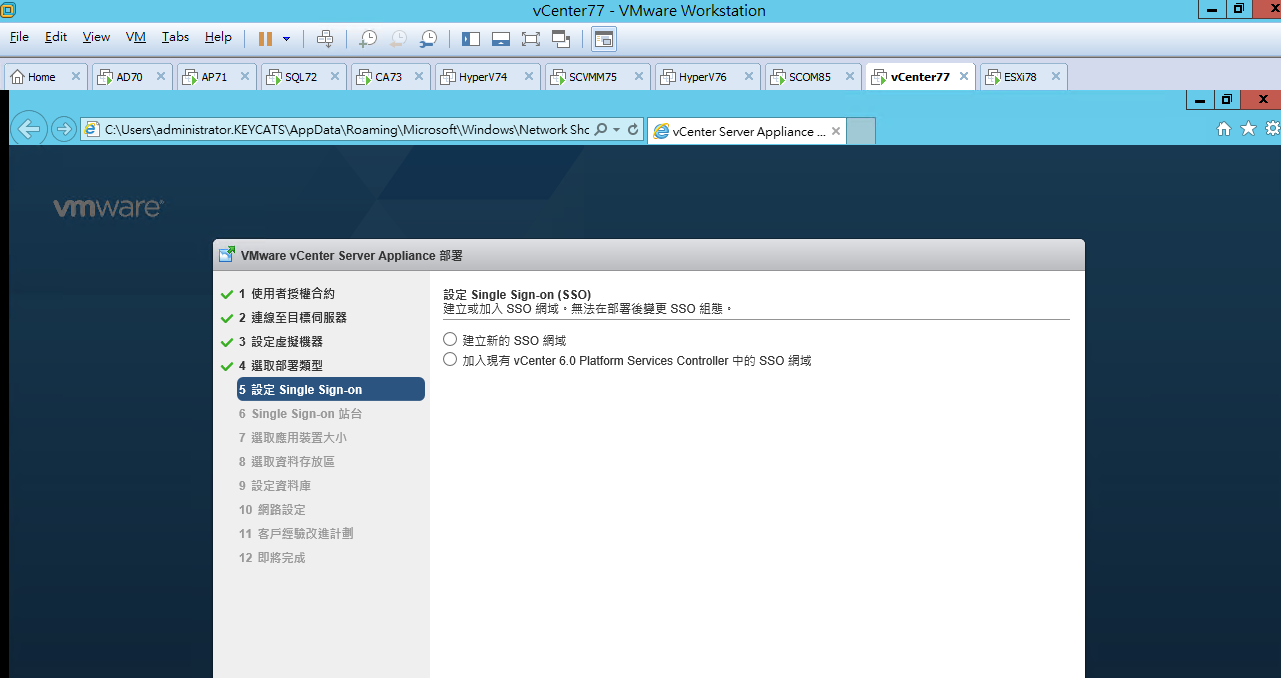The height and width of the screenshot is (678, 1281).
Task: Click step 11 客戶經驗改進計劃
Action: [296, 534]
